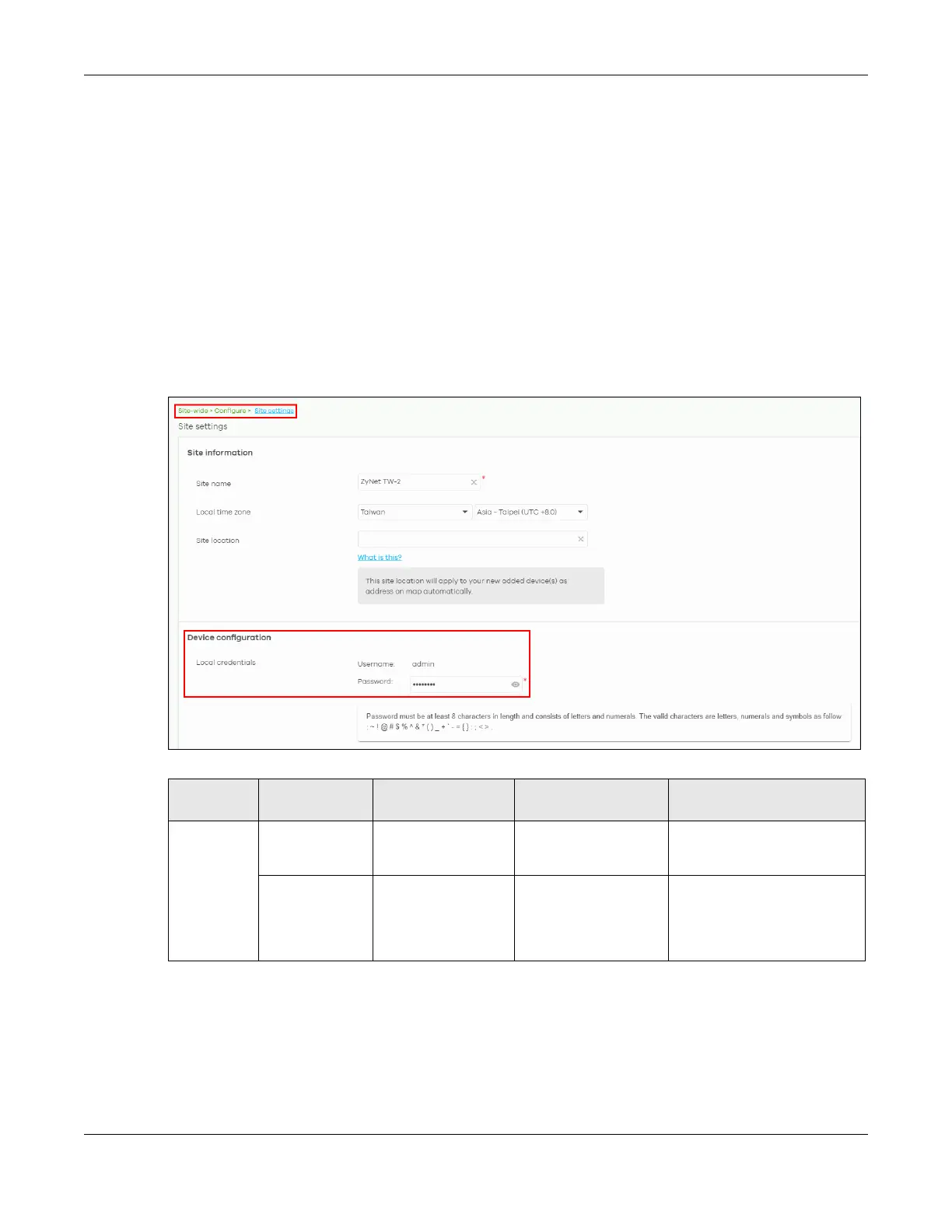This screenshot has width=952, height=1232.
Task: Click the Site information section heading
Action: (220, 453)
